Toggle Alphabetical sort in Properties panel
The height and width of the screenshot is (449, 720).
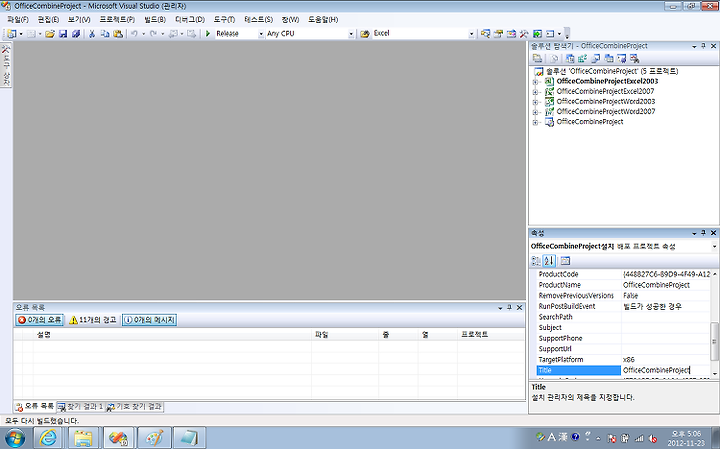click(549, 261)
